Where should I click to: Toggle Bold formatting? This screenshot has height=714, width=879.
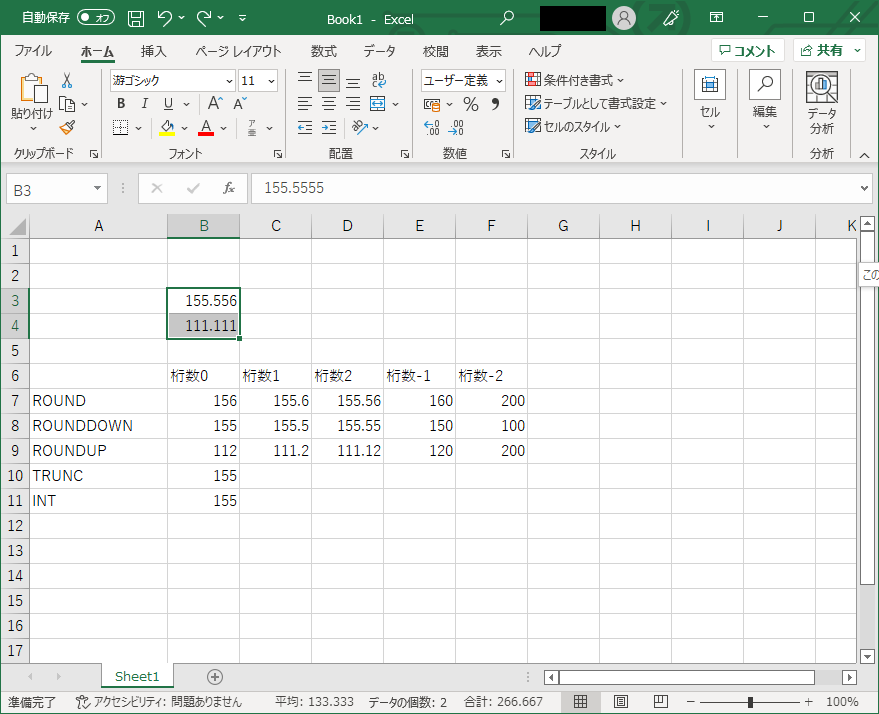pos(121,104)
